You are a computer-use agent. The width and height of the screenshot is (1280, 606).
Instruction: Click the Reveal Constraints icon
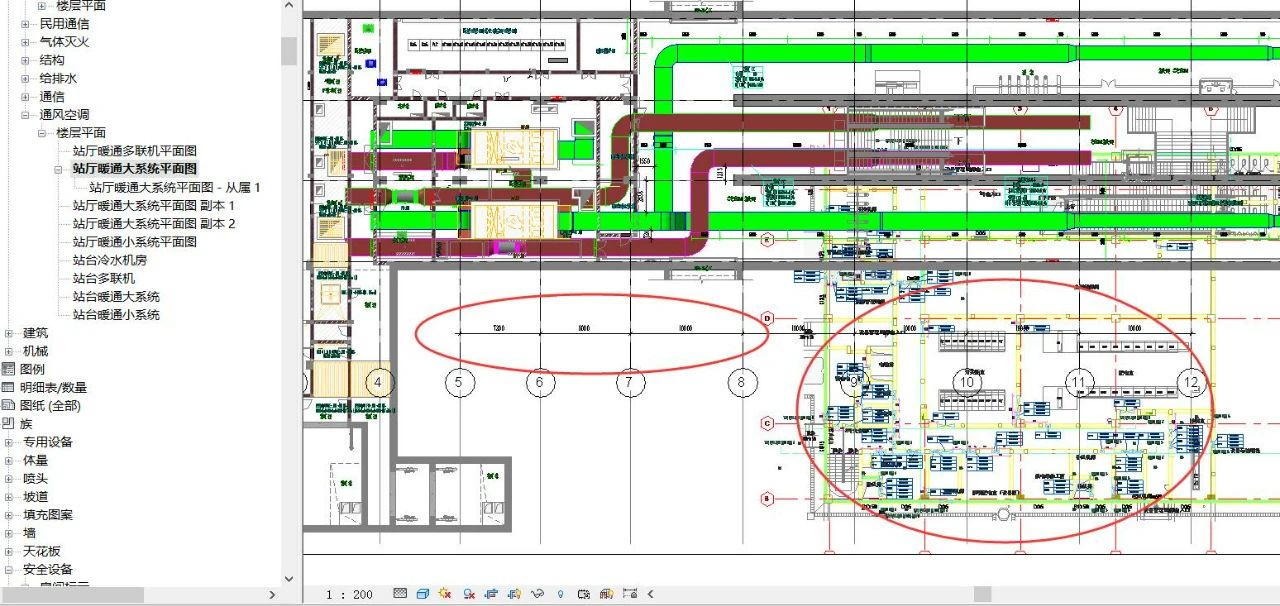click(630, 594)
